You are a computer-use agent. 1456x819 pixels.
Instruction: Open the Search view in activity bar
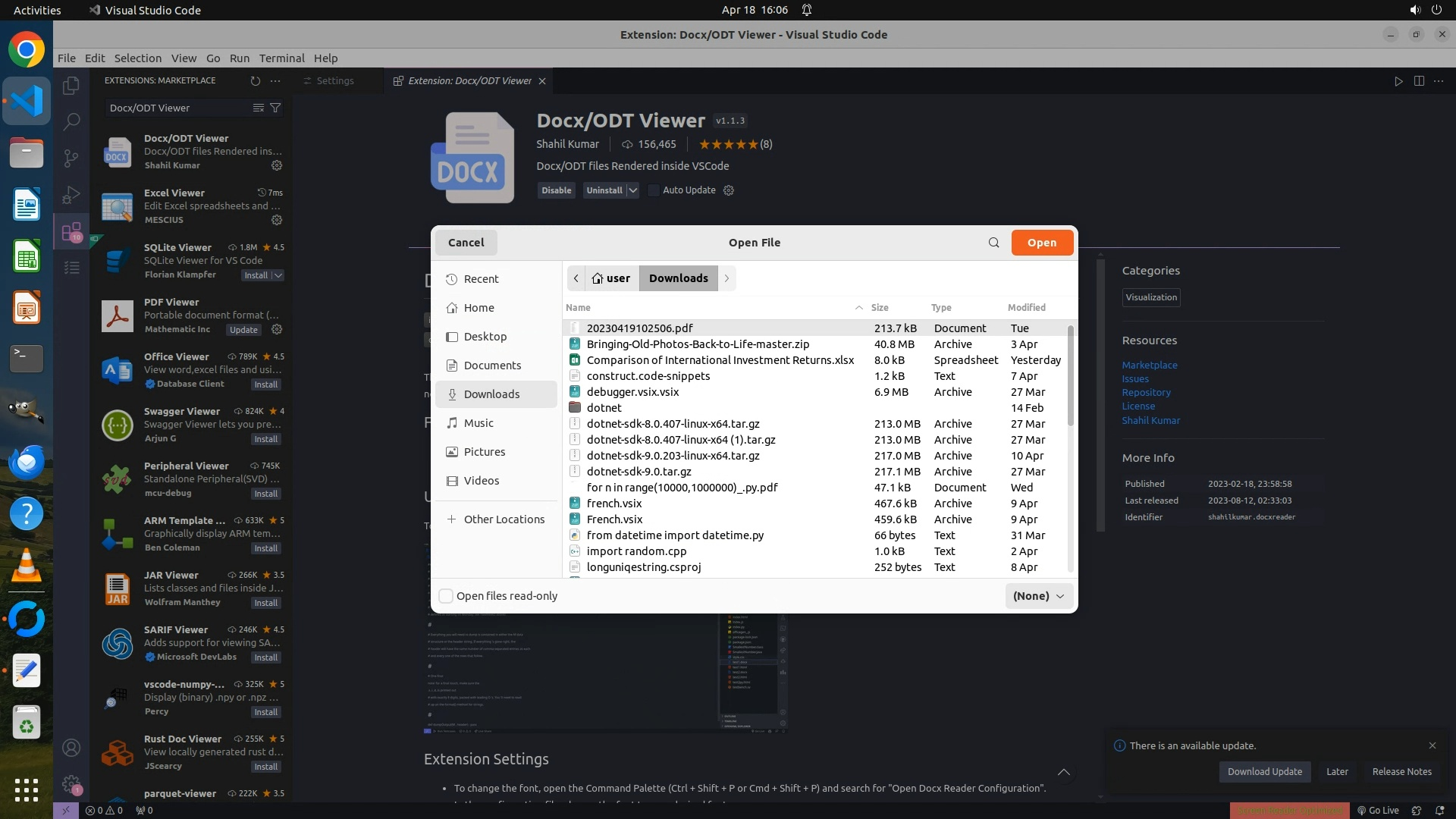(71, 121)
